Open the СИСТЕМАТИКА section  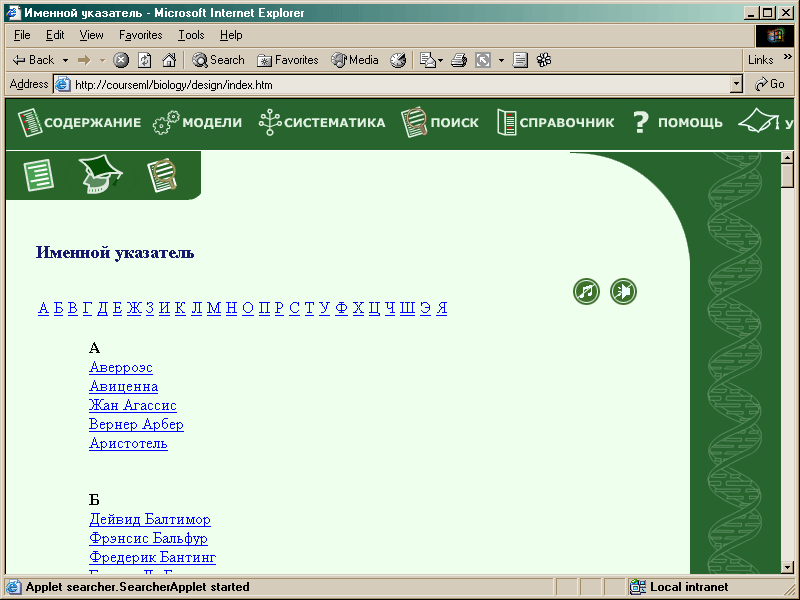pyautogui.click(x=322, y=123)
